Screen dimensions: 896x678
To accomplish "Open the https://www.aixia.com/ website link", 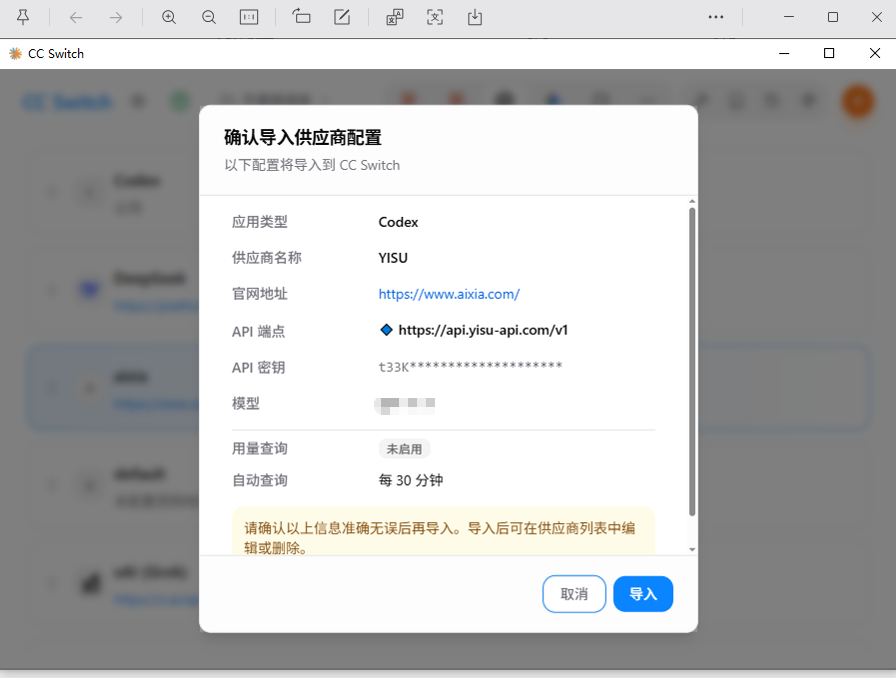I will click(x=449, y=294).
